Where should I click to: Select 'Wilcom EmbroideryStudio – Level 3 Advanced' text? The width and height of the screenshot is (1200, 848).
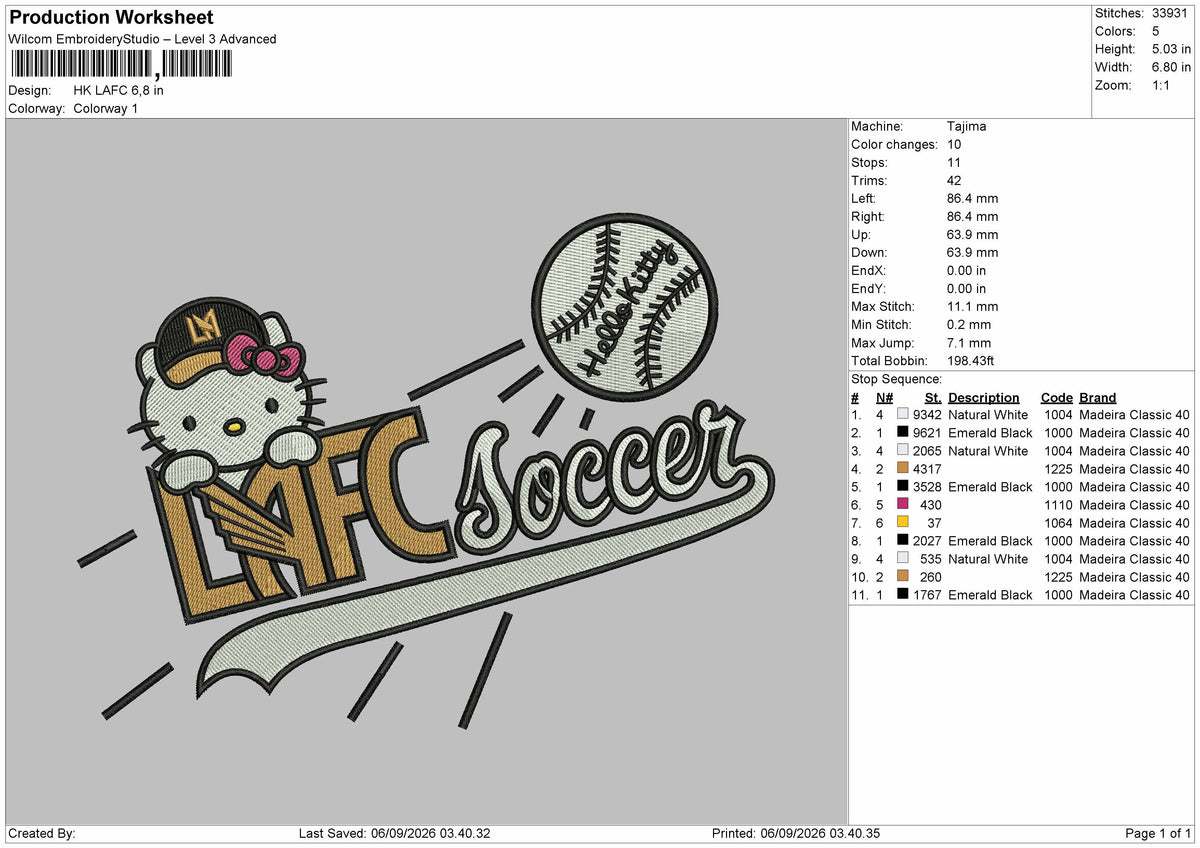pos(142,39)
